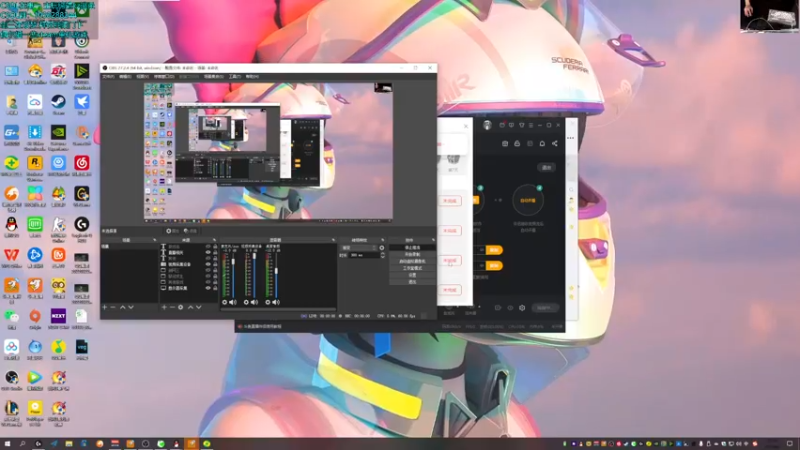Open the 工具 menu in OBS
Image resolution: width=800 pixels, height=450 pixels.
click(235, 77)
